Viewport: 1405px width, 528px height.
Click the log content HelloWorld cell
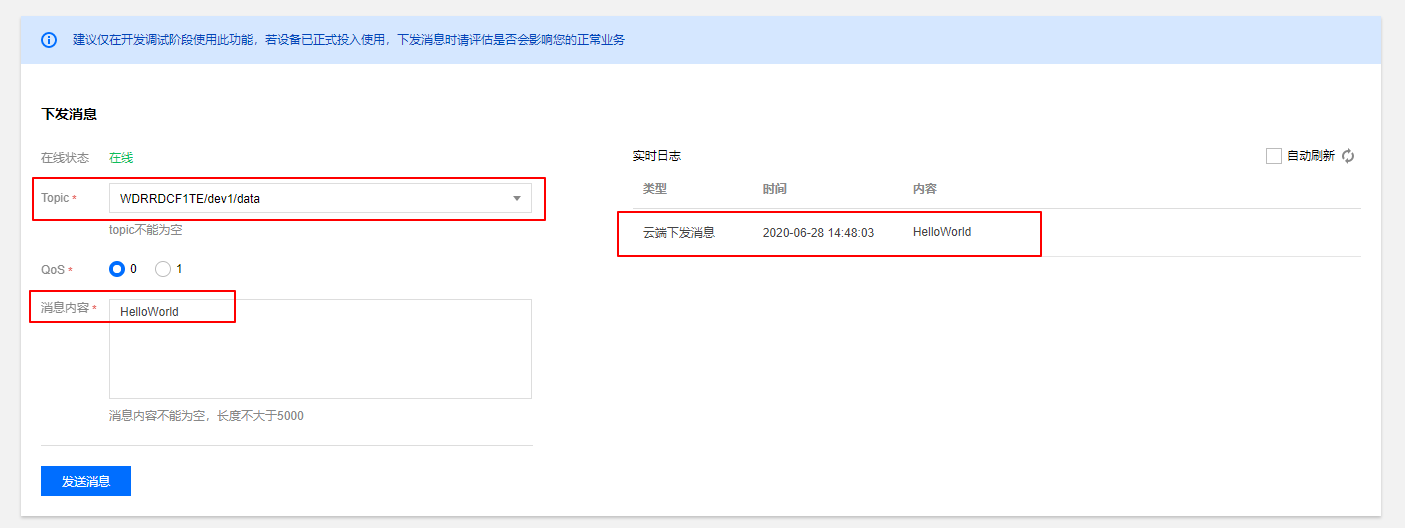(x=942, y=232)
